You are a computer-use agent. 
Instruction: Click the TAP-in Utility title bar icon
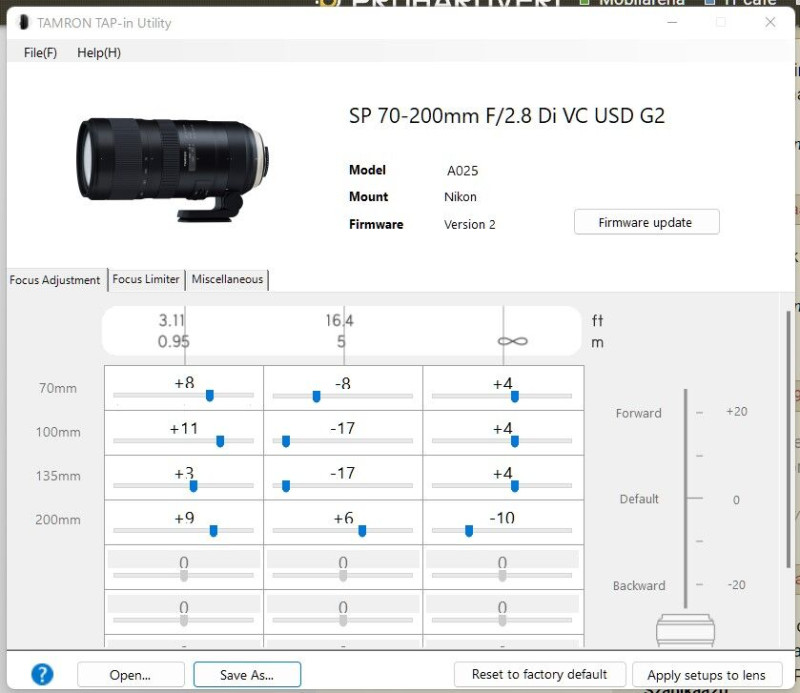pyautogui.click(x=23, y=22)
